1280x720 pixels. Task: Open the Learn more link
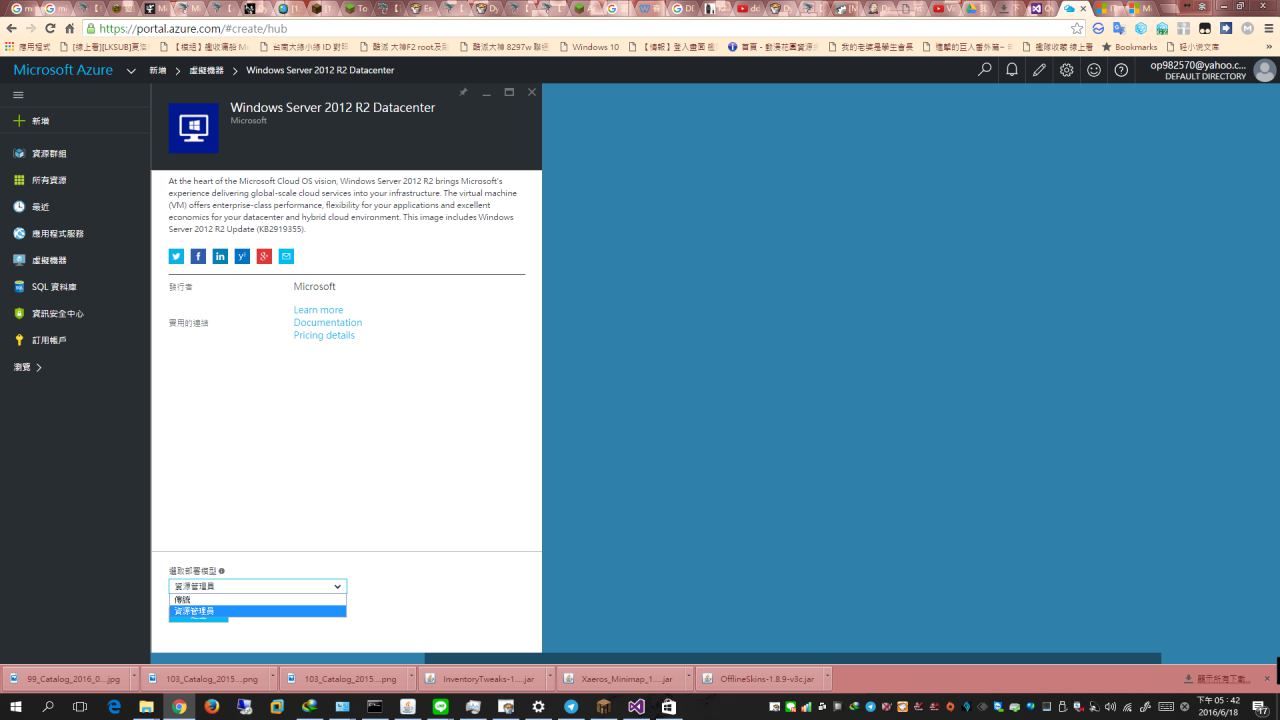pos(318,310)
